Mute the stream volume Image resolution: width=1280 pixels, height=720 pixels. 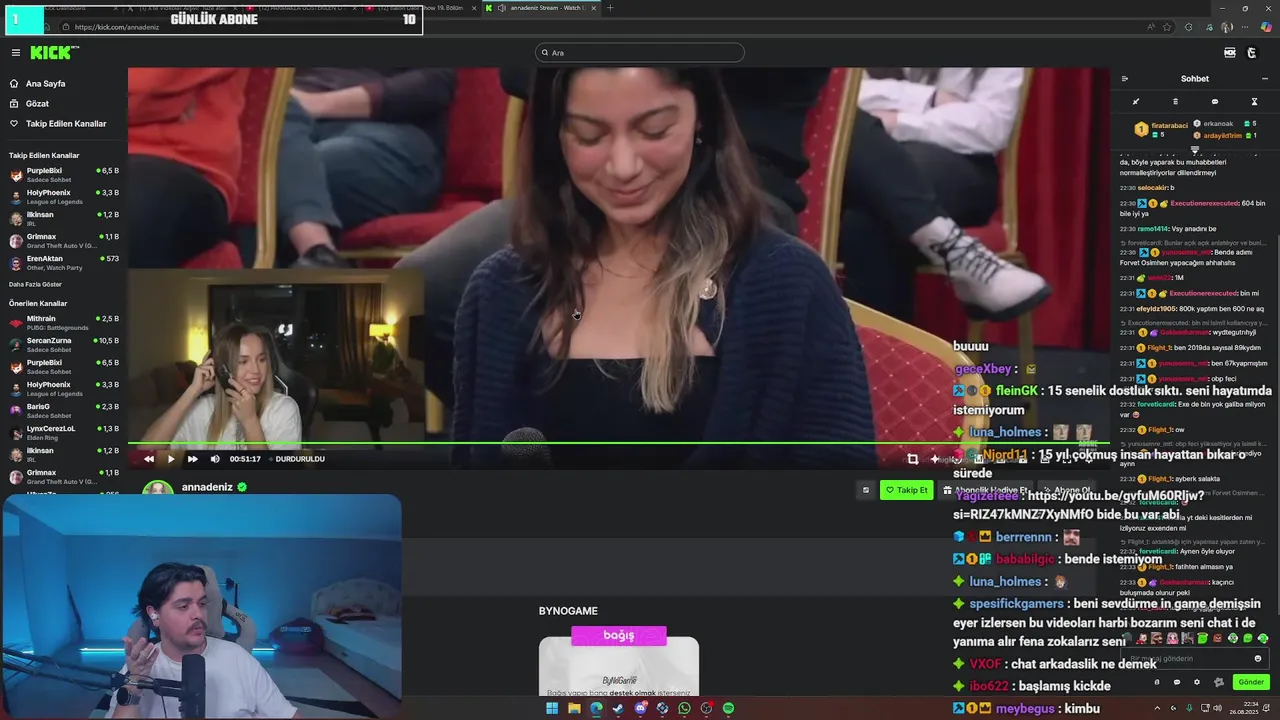[215, 459]
